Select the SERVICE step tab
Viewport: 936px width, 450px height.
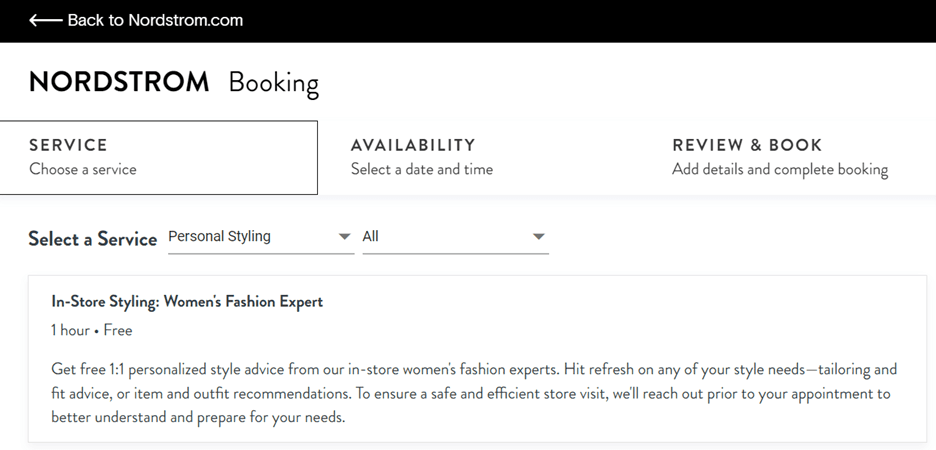click(159, 158)
